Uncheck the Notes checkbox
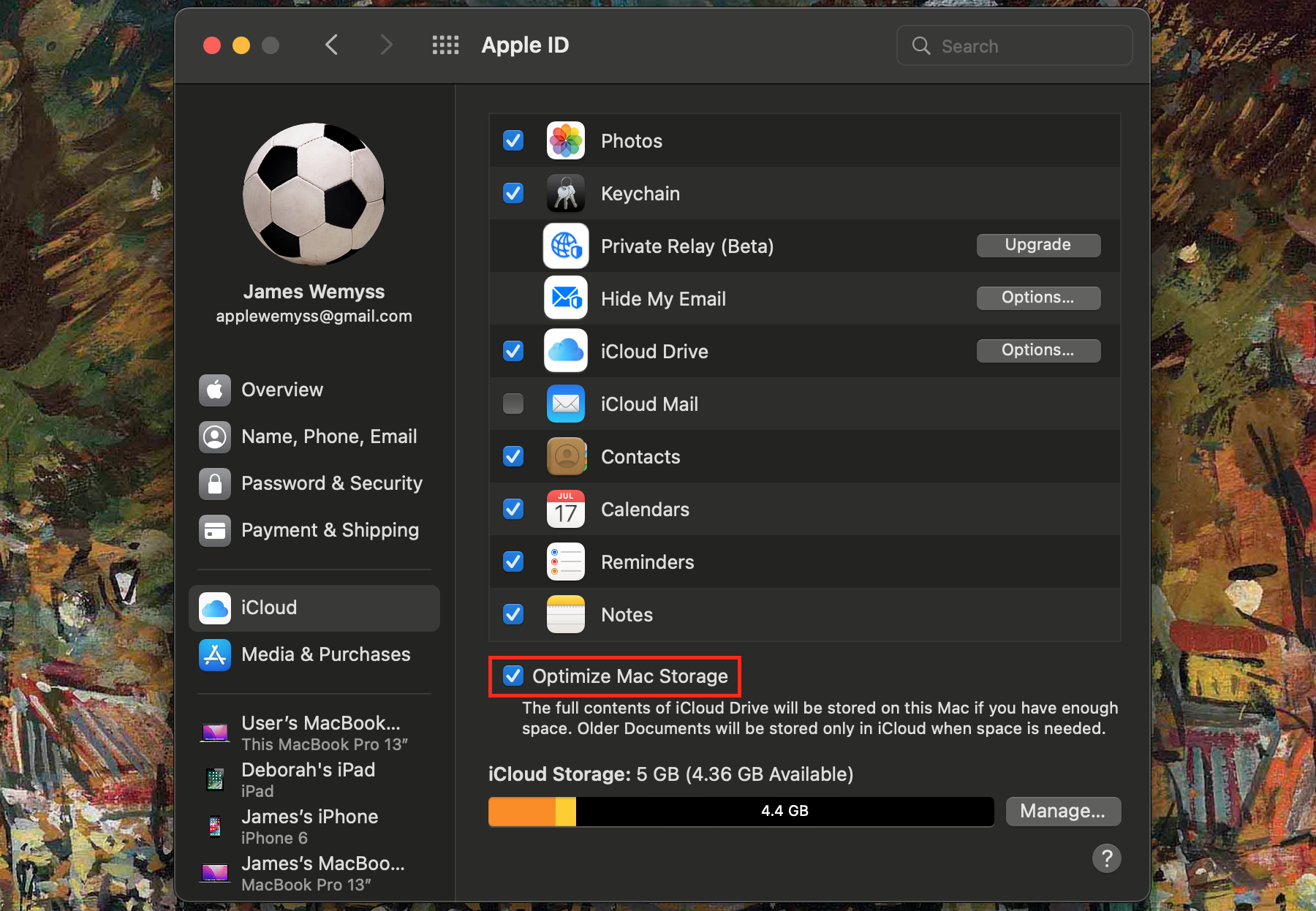The height and width of the screenshot is (911, 1316). coord(513,614)
